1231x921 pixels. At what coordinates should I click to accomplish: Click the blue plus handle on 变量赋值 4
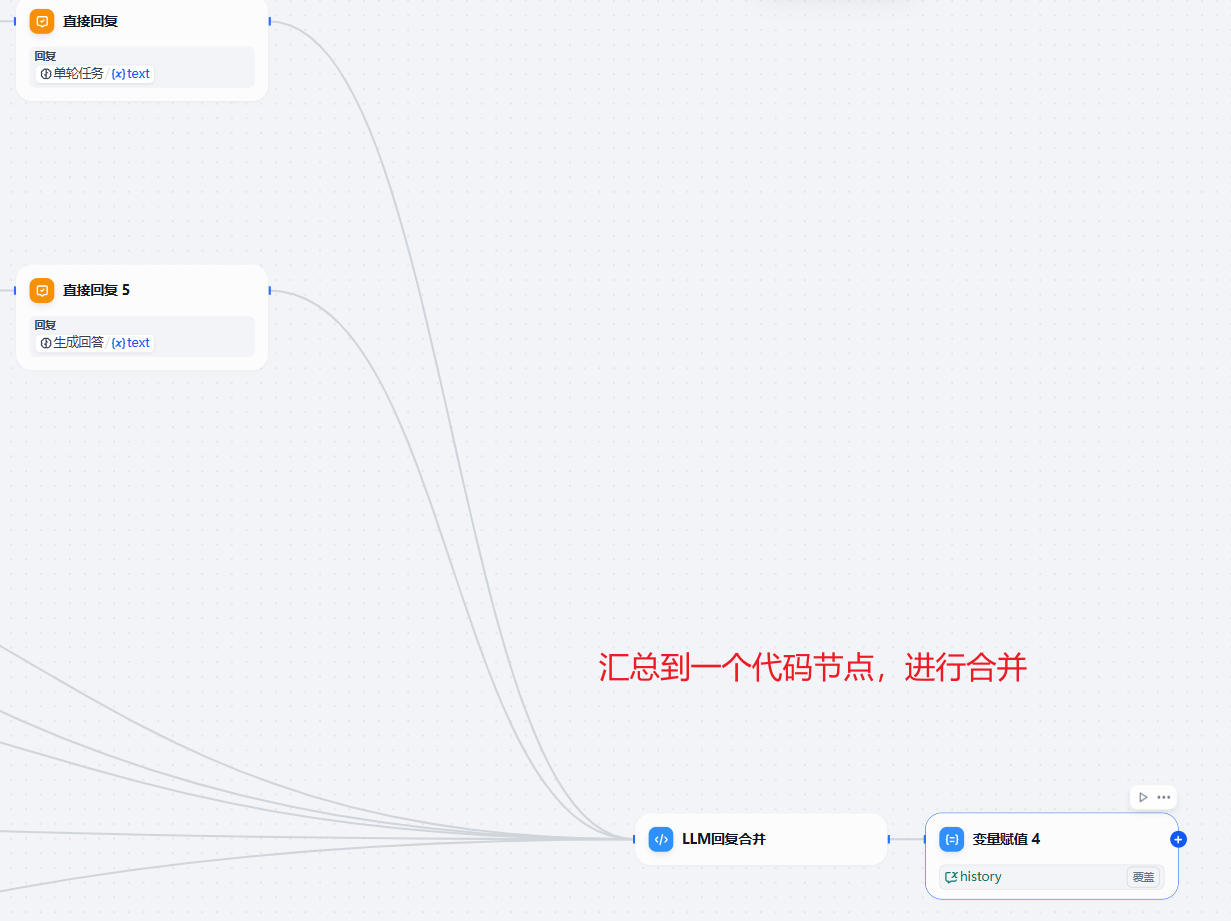(1178, 839)
